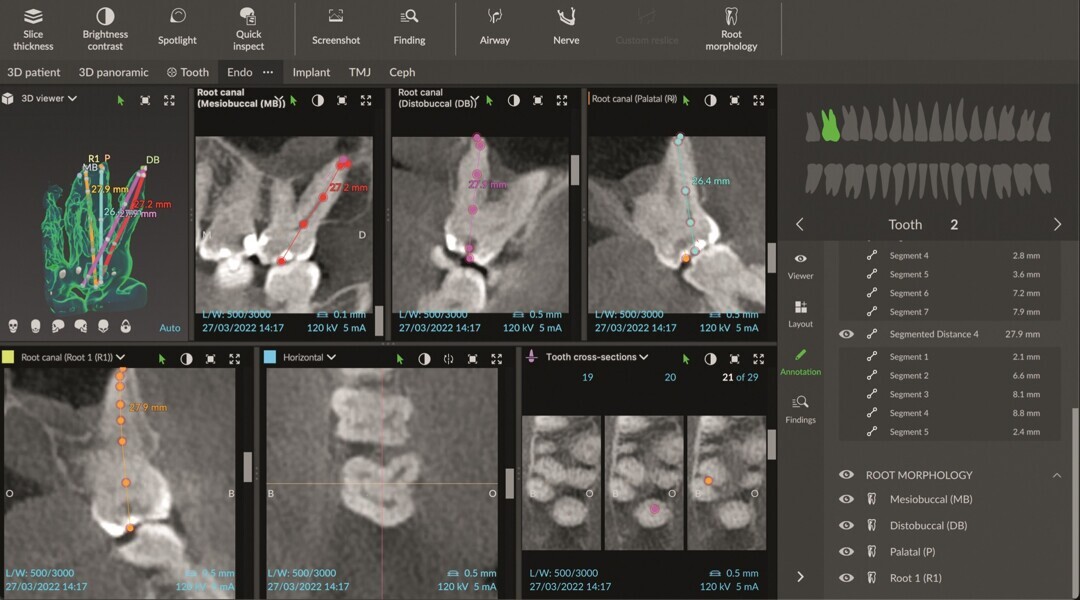
Task: Switch to the Implant tab
Action: [311, 72]
